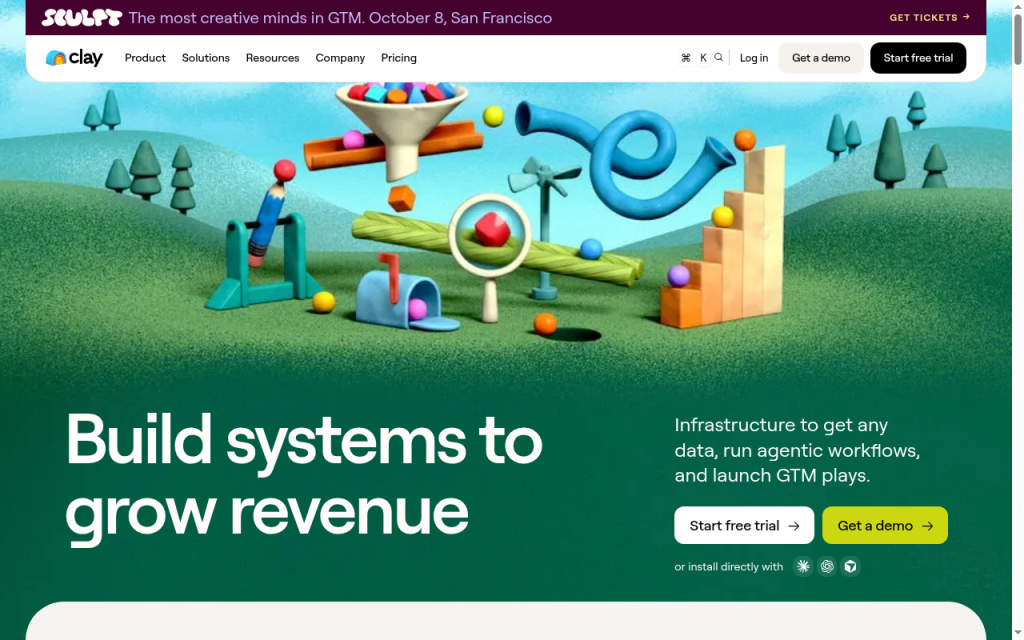Open the Company menu
The image size is (1024, 640).
(340, 58)
